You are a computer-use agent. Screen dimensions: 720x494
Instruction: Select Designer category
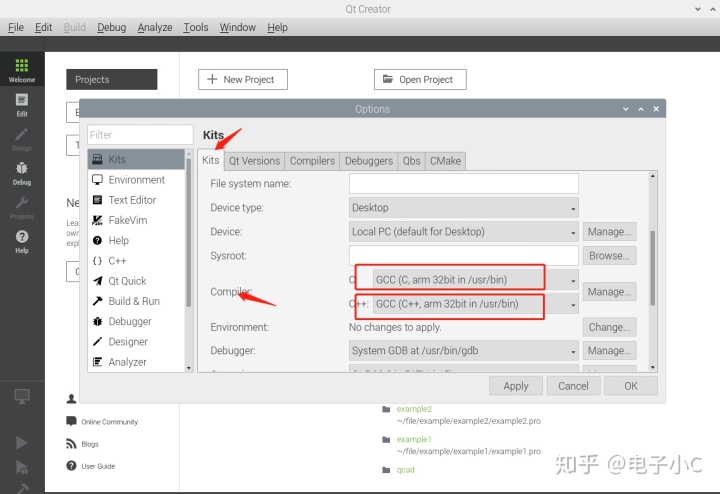pyautogui.click(x=136, y=341)
